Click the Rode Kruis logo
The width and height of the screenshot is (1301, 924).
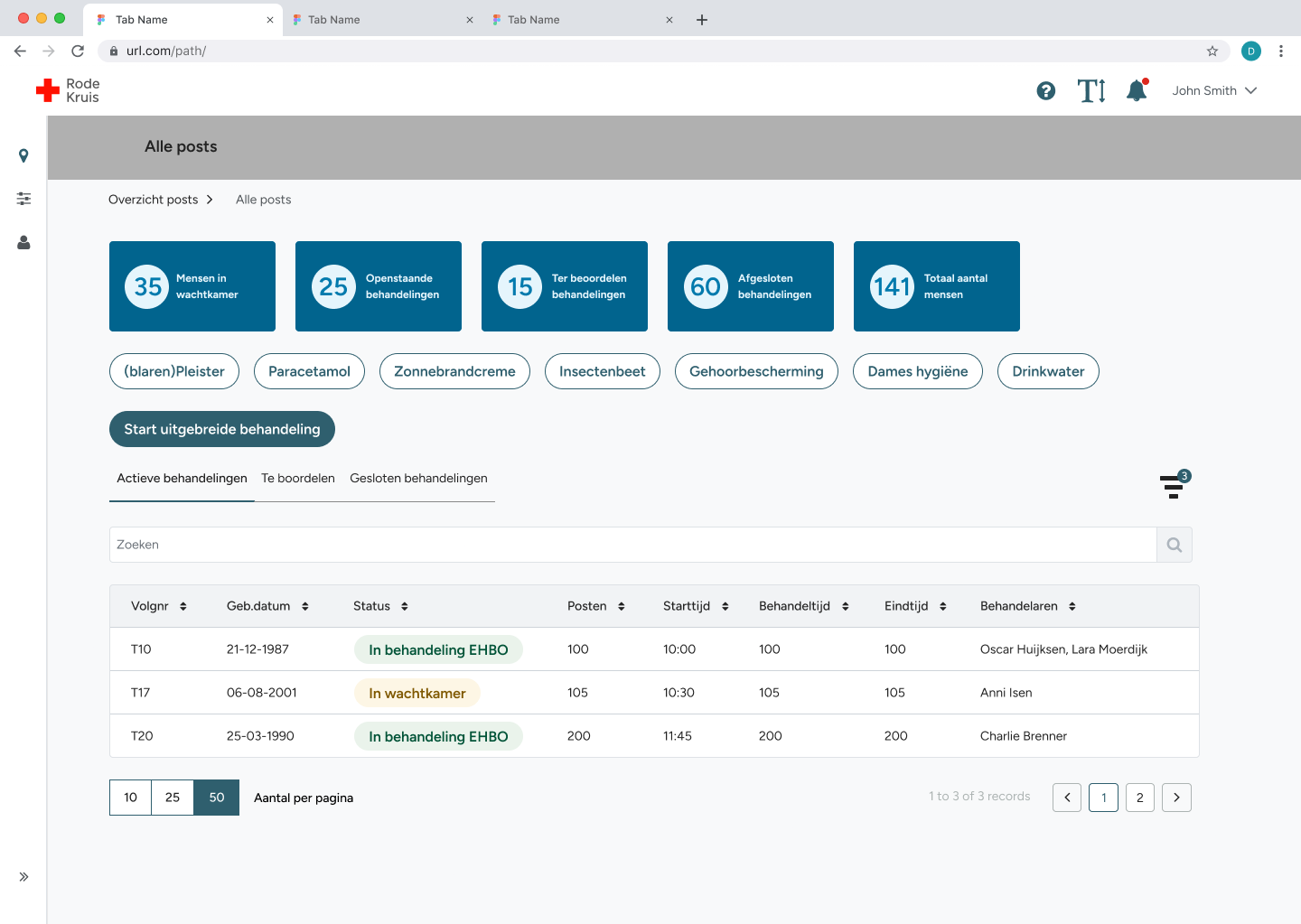(68, 90)
